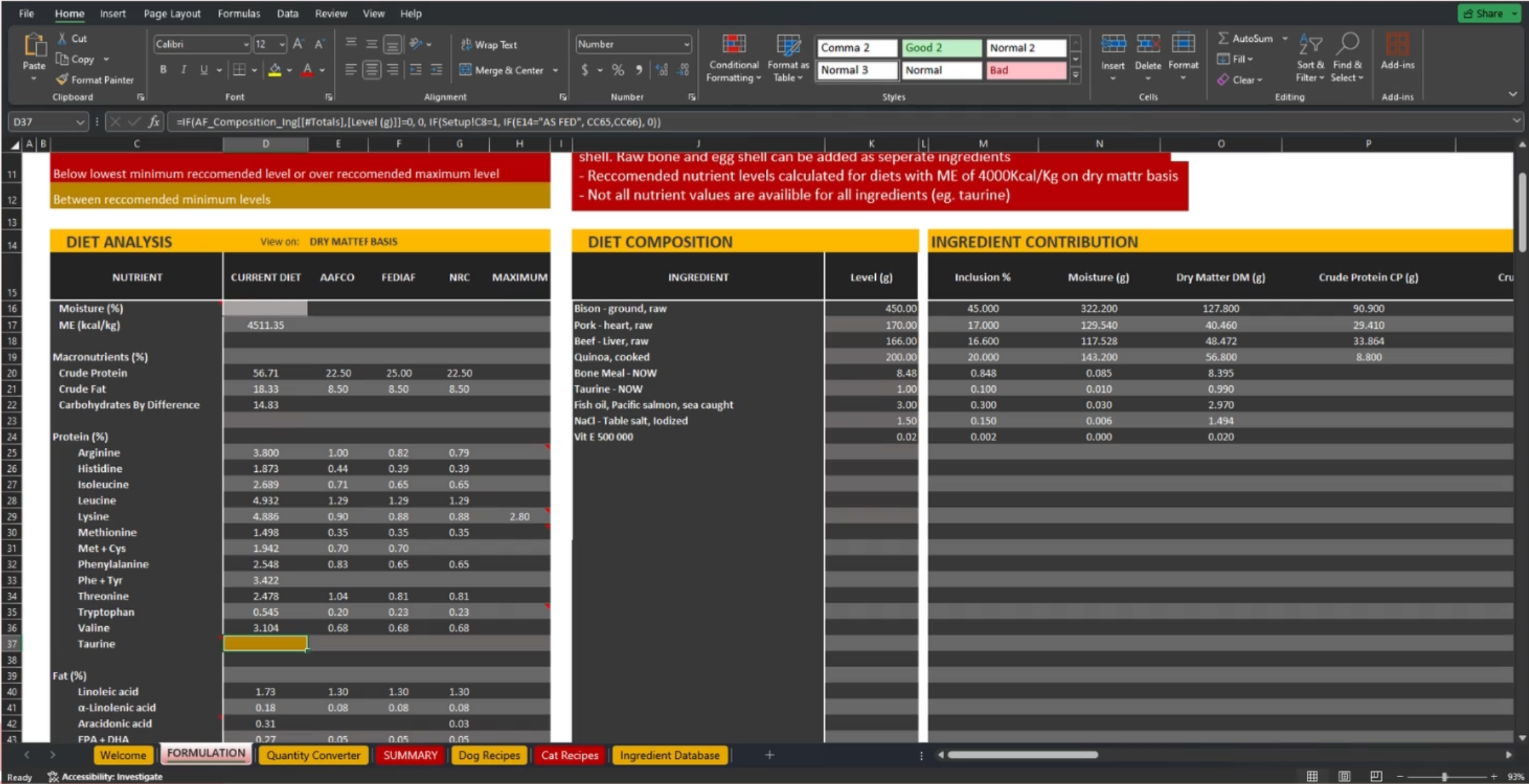Toggle Bold formatting
This screenshot has width=1529, height=784.
click(x=163, y=69)
